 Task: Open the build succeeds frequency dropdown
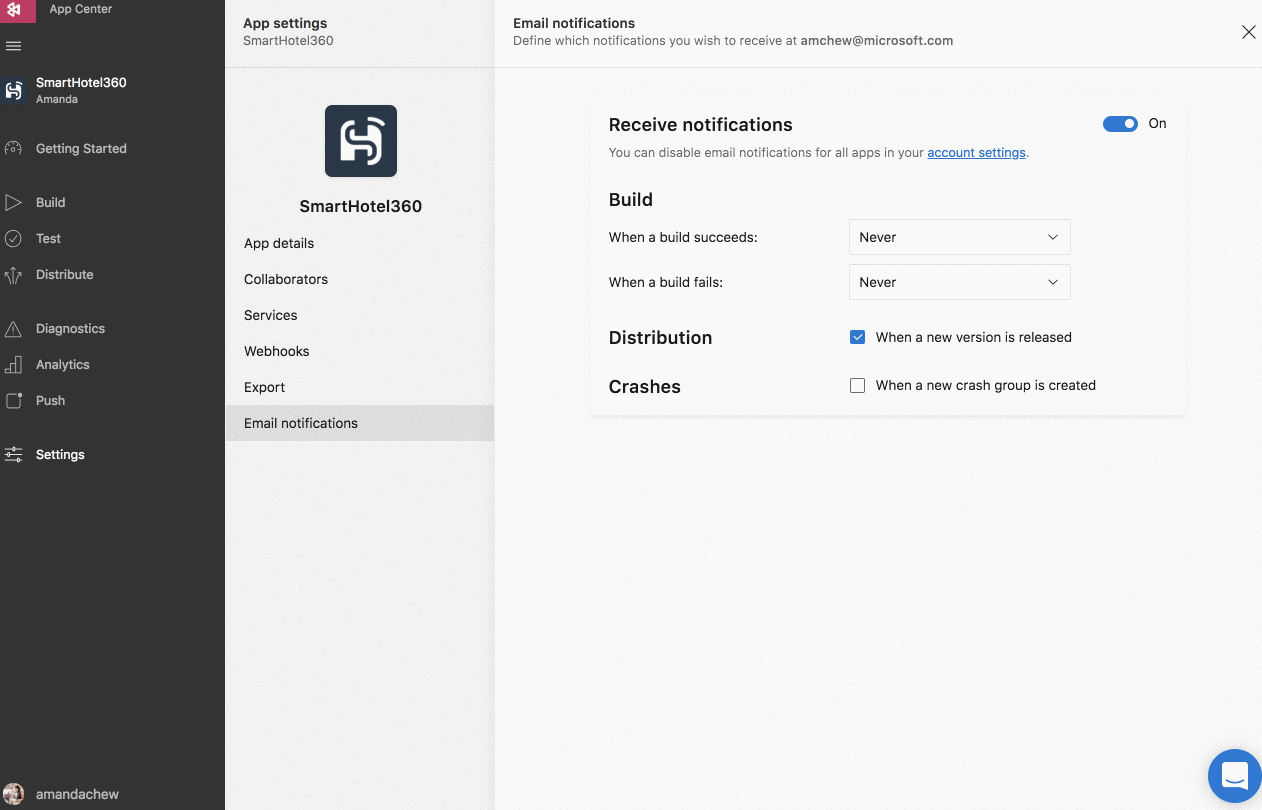click(959, 237)
